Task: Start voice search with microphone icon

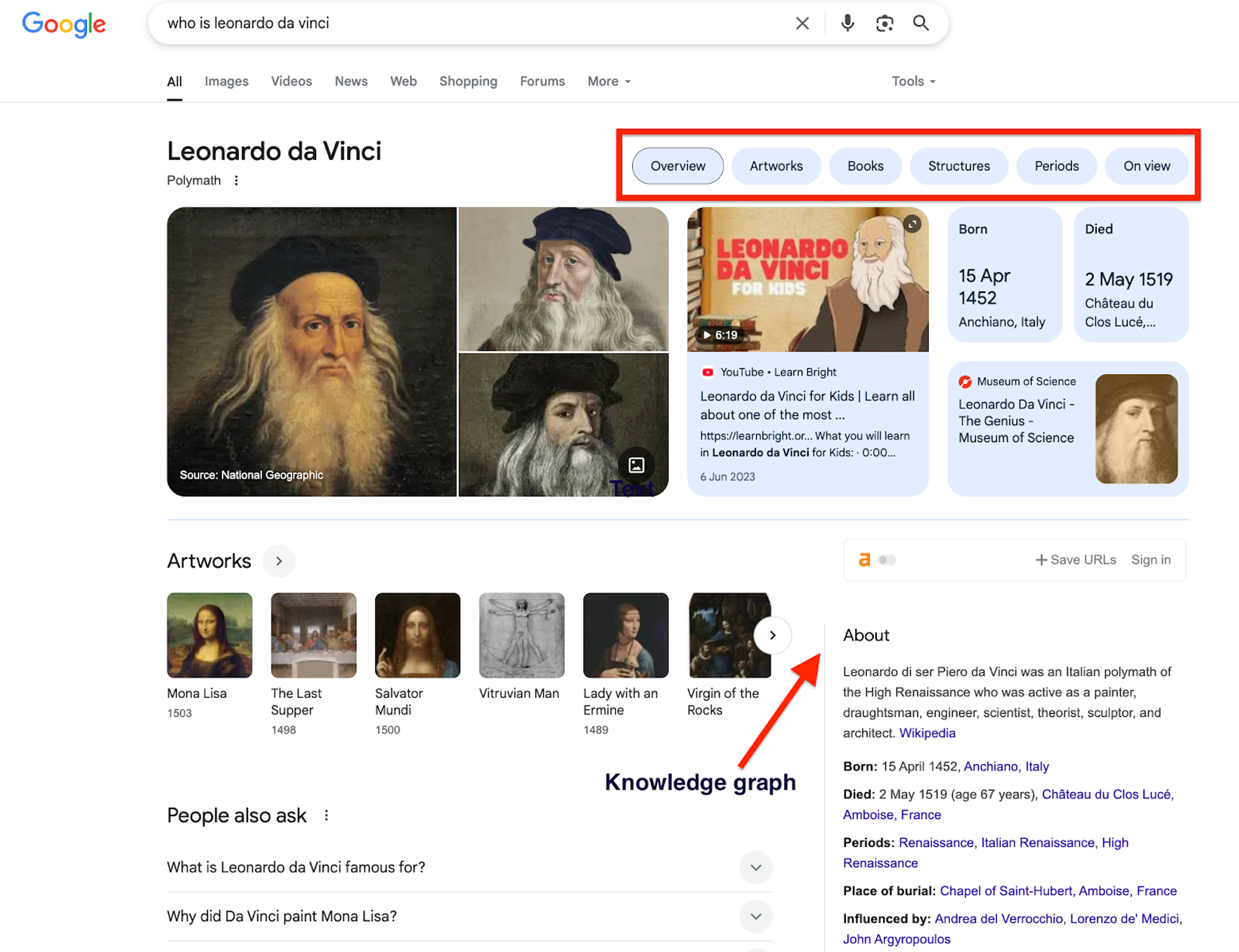Action: click(847, 23)
